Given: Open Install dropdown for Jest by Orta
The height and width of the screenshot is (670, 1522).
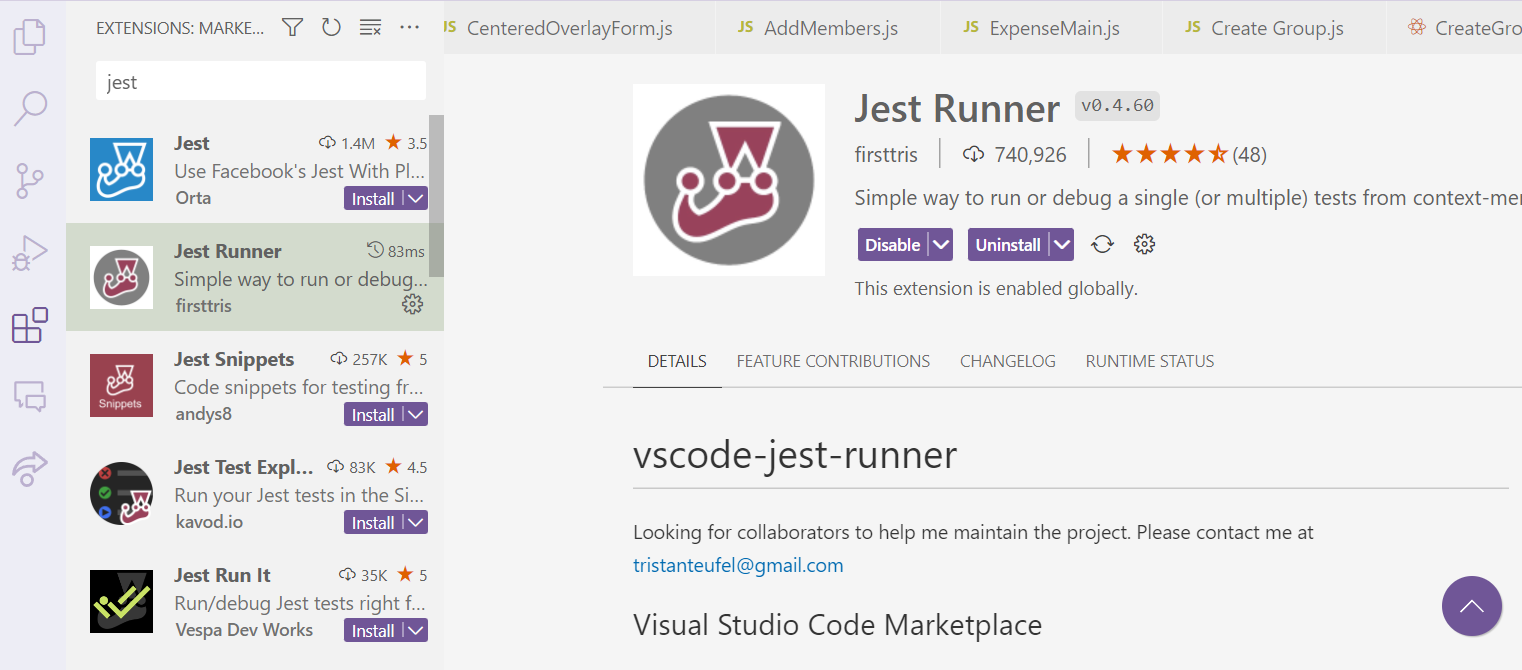Looking at the screenshot, I should point(415,198).
